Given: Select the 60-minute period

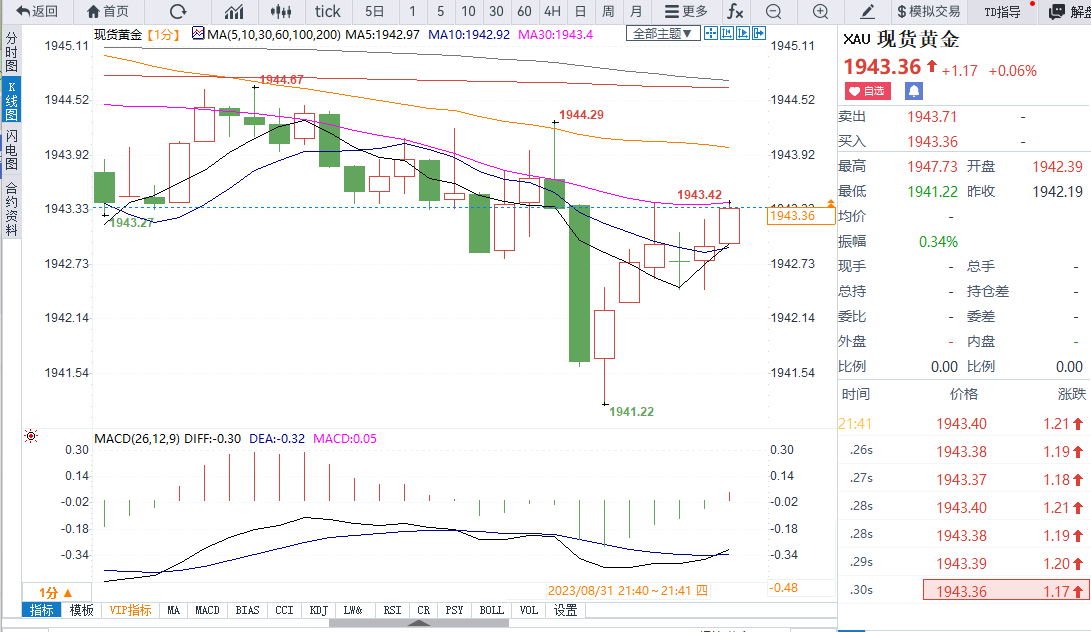Looking at the screenshot, I should 524,11.
